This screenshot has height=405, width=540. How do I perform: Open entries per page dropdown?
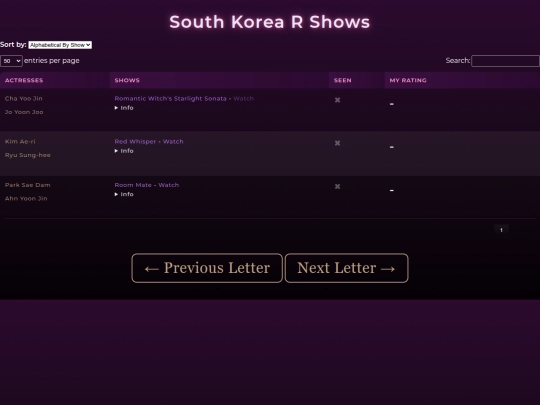point(11,61)
